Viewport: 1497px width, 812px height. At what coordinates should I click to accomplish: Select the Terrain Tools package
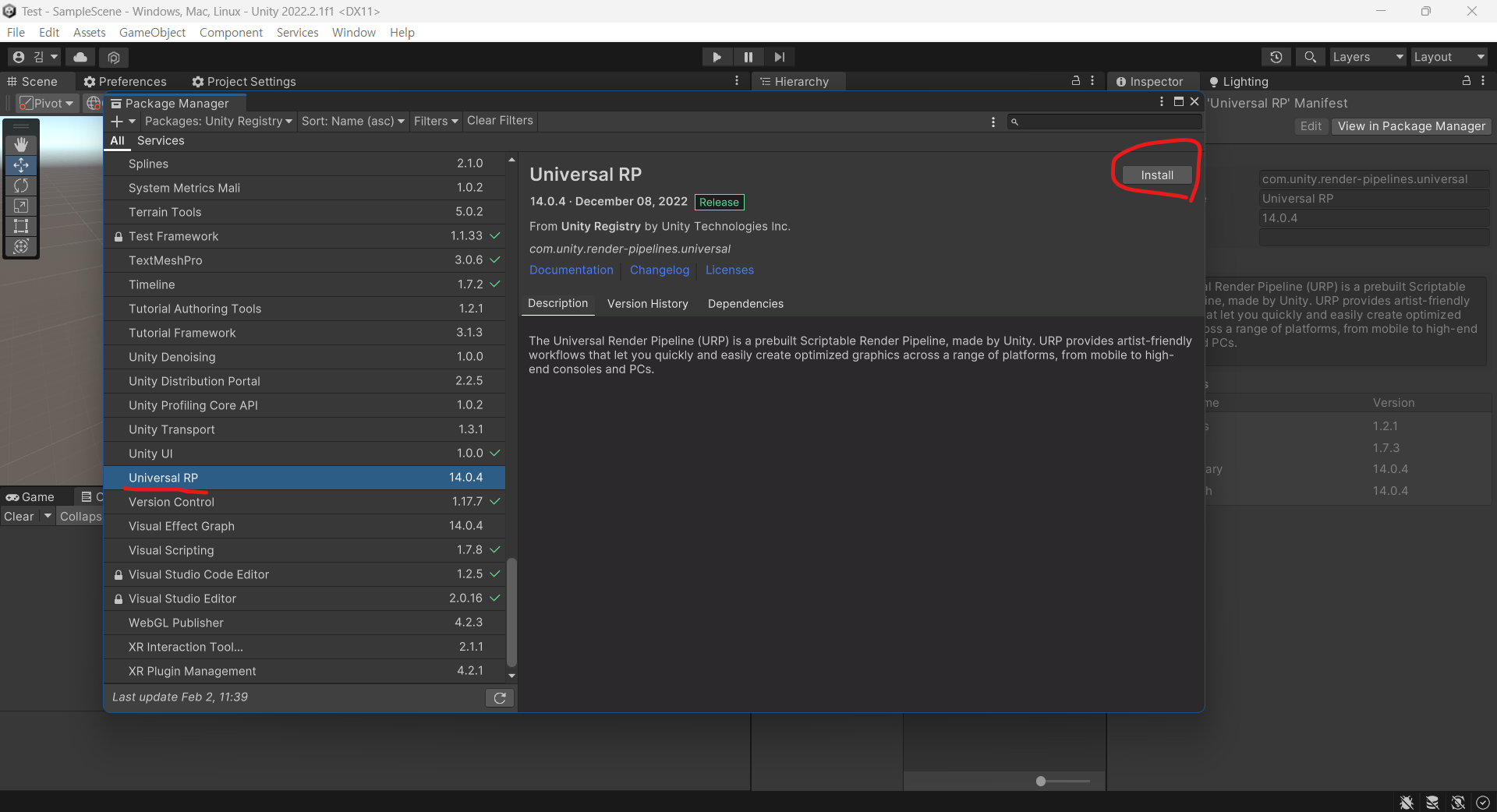click(305, 212)
